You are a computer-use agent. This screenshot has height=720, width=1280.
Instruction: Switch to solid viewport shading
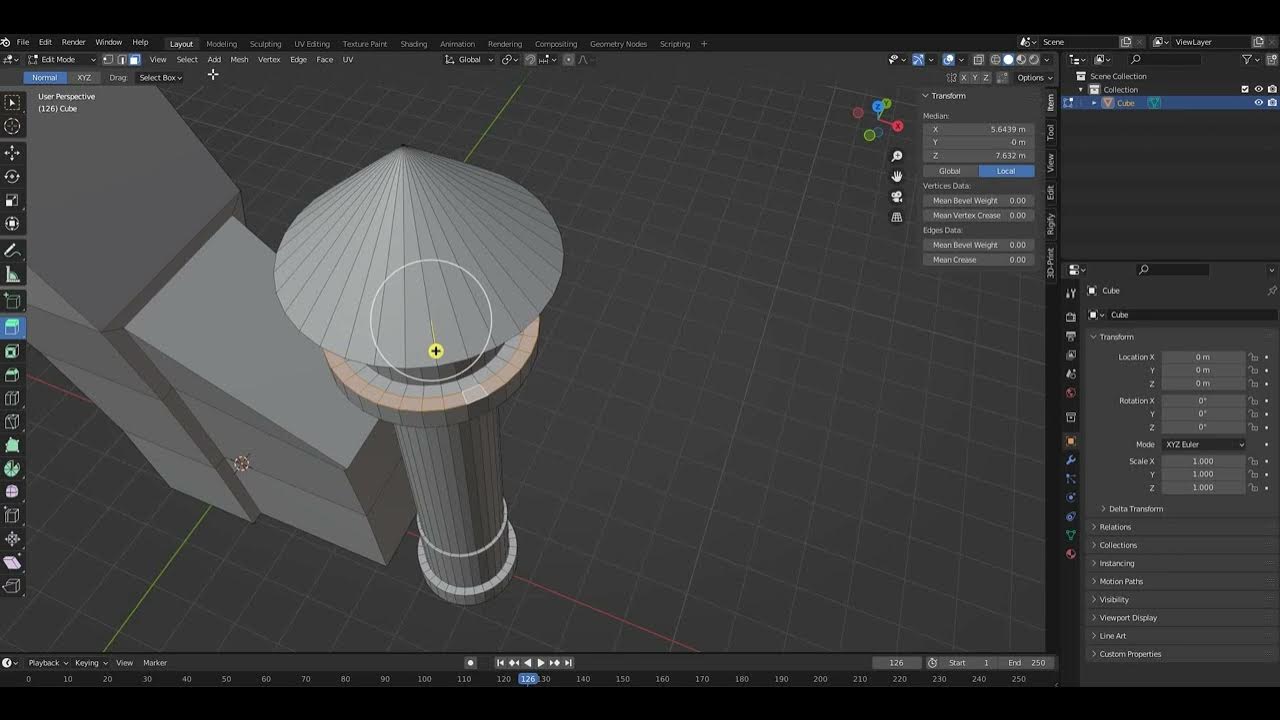coord(1008,60)
